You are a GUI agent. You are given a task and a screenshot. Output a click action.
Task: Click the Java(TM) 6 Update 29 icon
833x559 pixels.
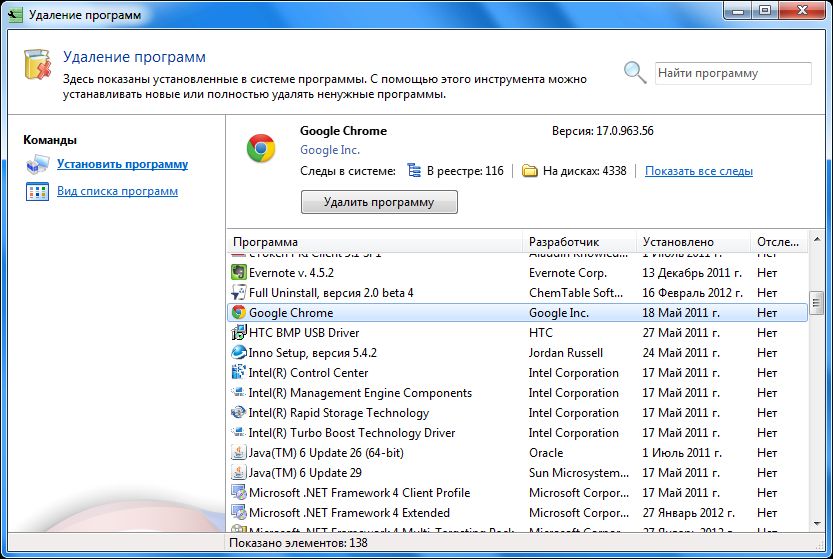(x=239, y=473)
